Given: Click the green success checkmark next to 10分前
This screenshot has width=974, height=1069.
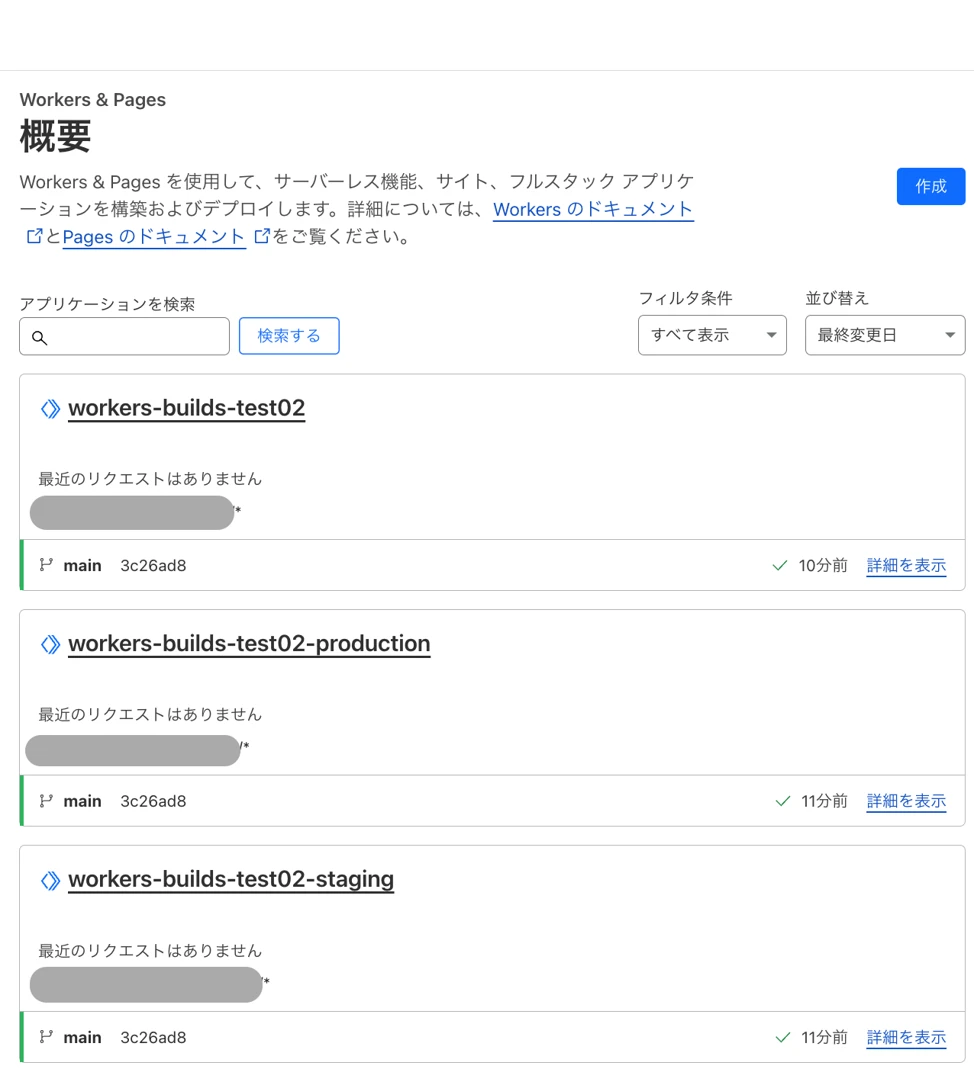Looking at the screenshot, I should (780, 566).
